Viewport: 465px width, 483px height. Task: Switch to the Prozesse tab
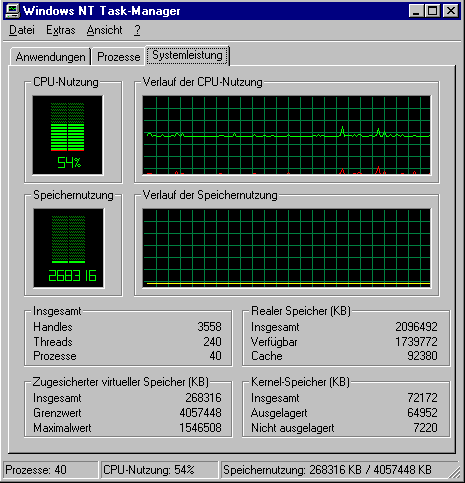(x=118, y=57)
